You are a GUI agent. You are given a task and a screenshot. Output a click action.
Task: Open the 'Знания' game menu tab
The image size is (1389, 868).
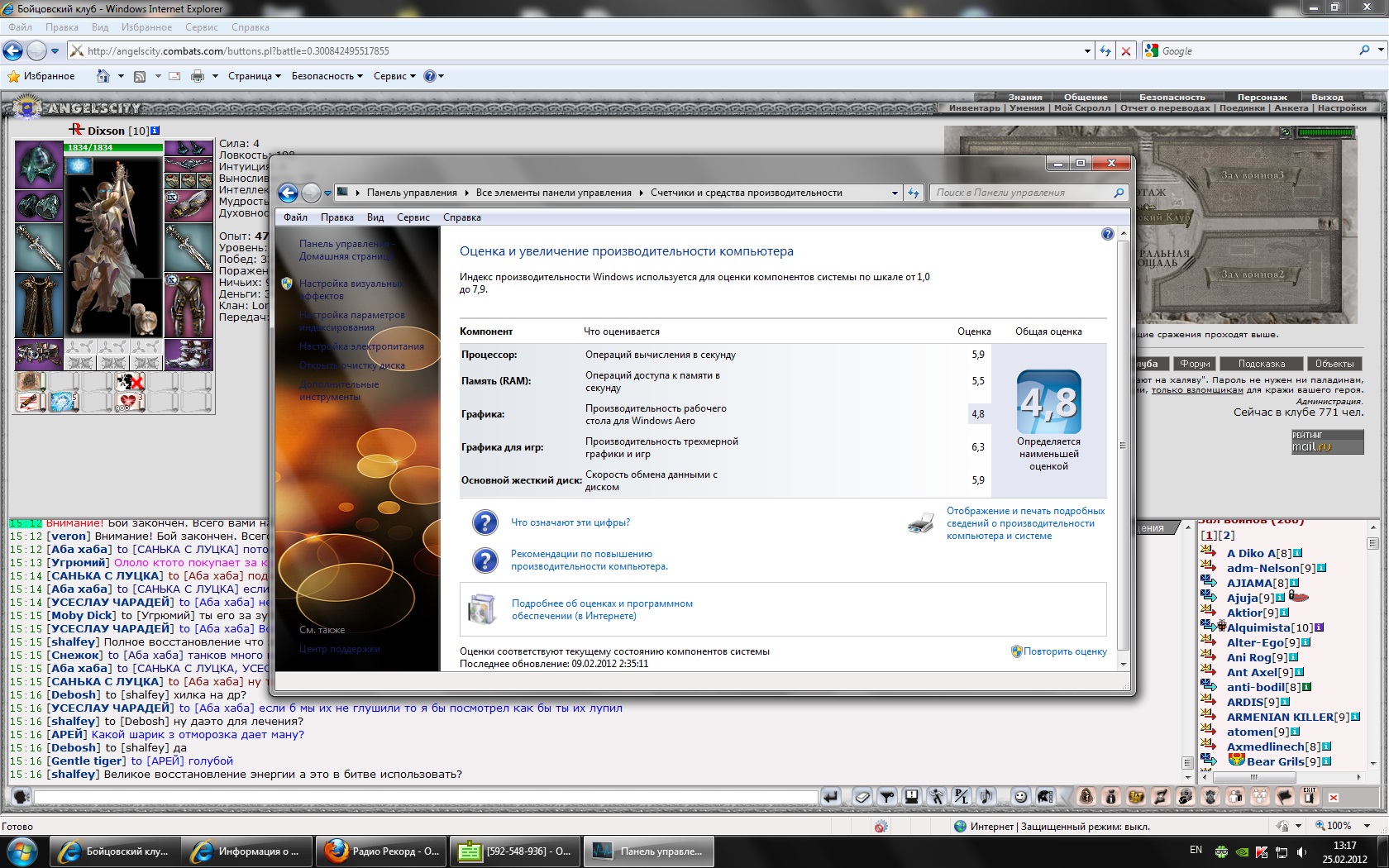click(x=1024, y=97)
